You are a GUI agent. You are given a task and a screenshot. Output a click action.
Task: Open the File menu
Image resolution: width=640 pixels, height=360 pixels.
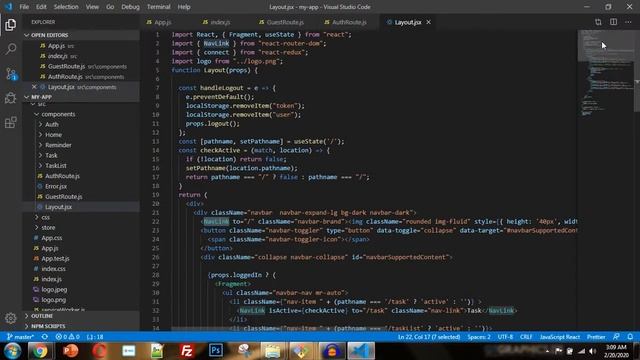click(x=24, y=7)
